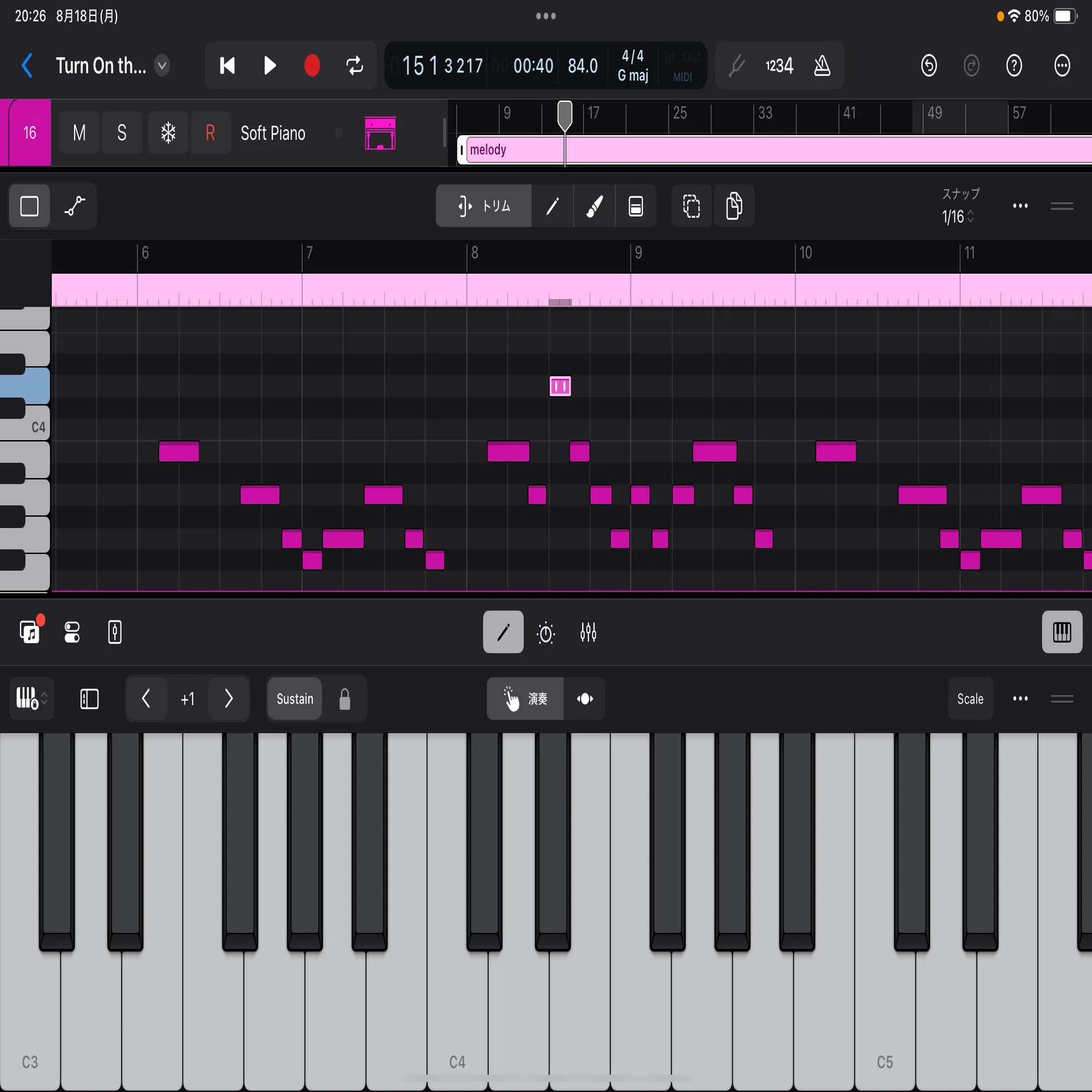
Task: Select the melody region in timeline
Action: (776, 150)
